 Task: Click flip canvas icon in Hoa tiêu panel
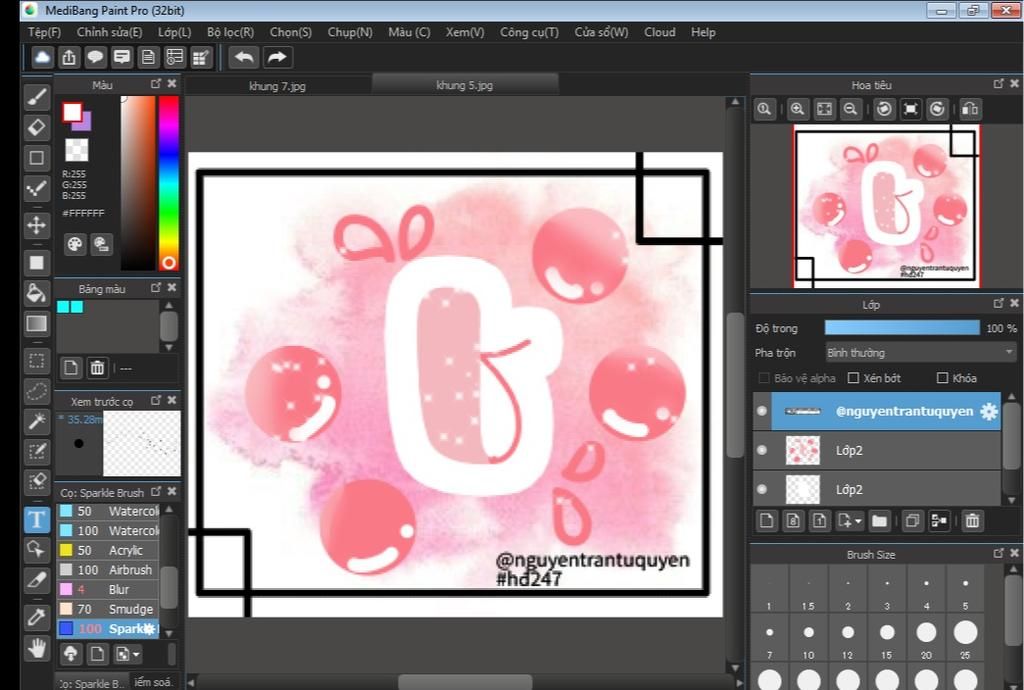(x=970, y=109)
